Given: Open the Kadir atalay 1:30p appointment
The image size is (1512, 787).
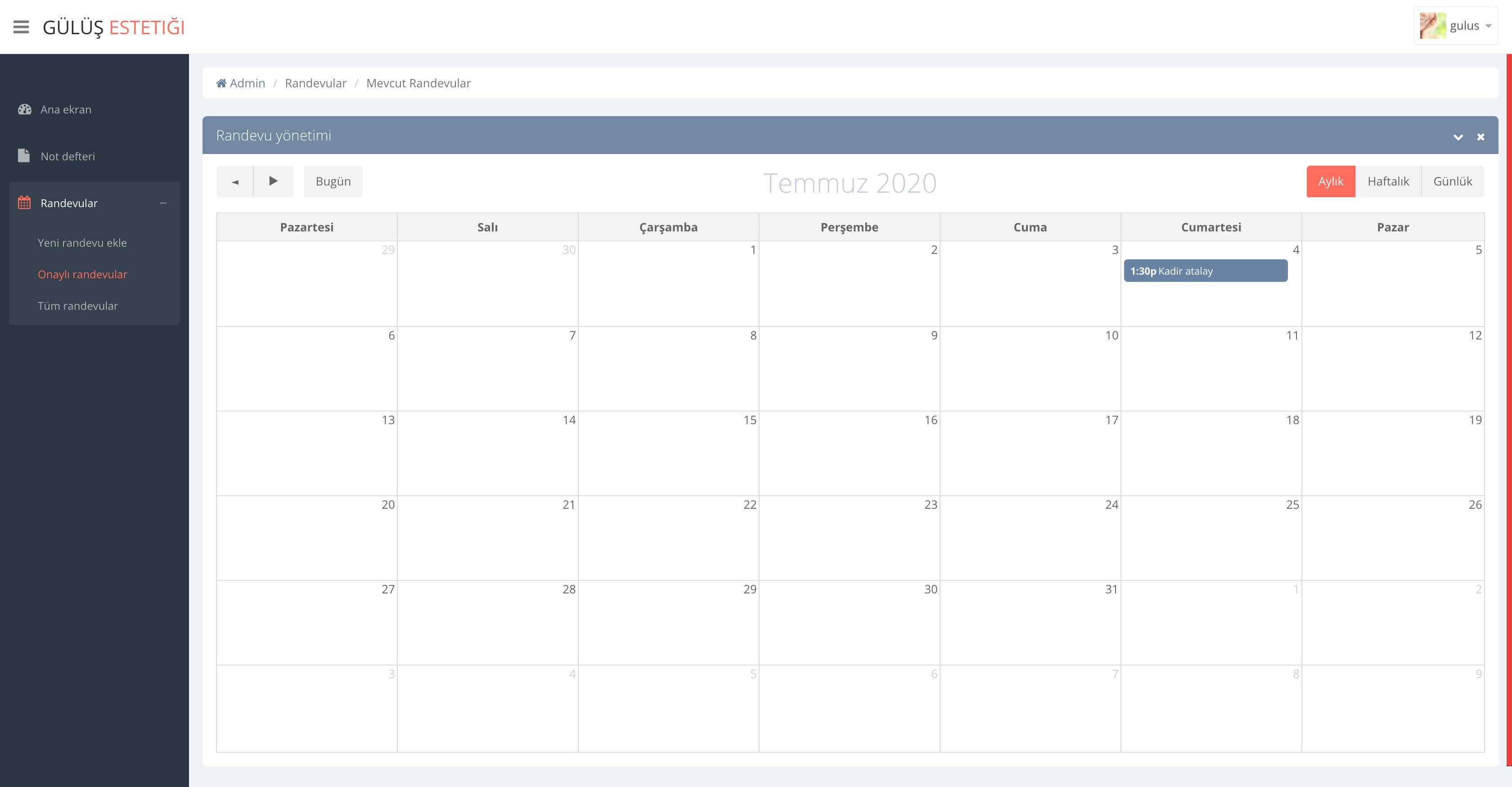Looking at the screenshot, I should tap(1205, 271).
